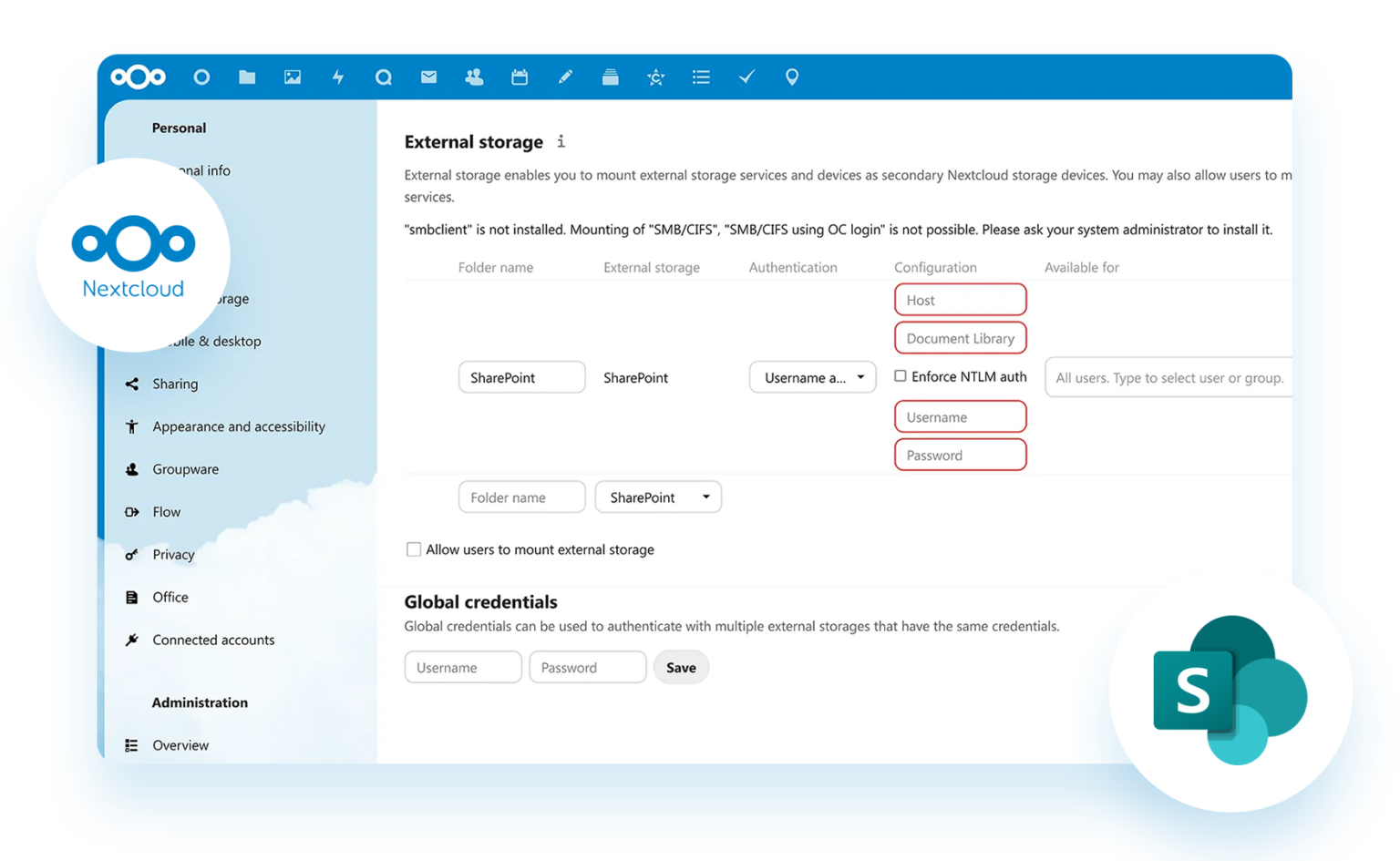Click the global credentials Username field
The image size is (1400, 861).
click(463, 667)
